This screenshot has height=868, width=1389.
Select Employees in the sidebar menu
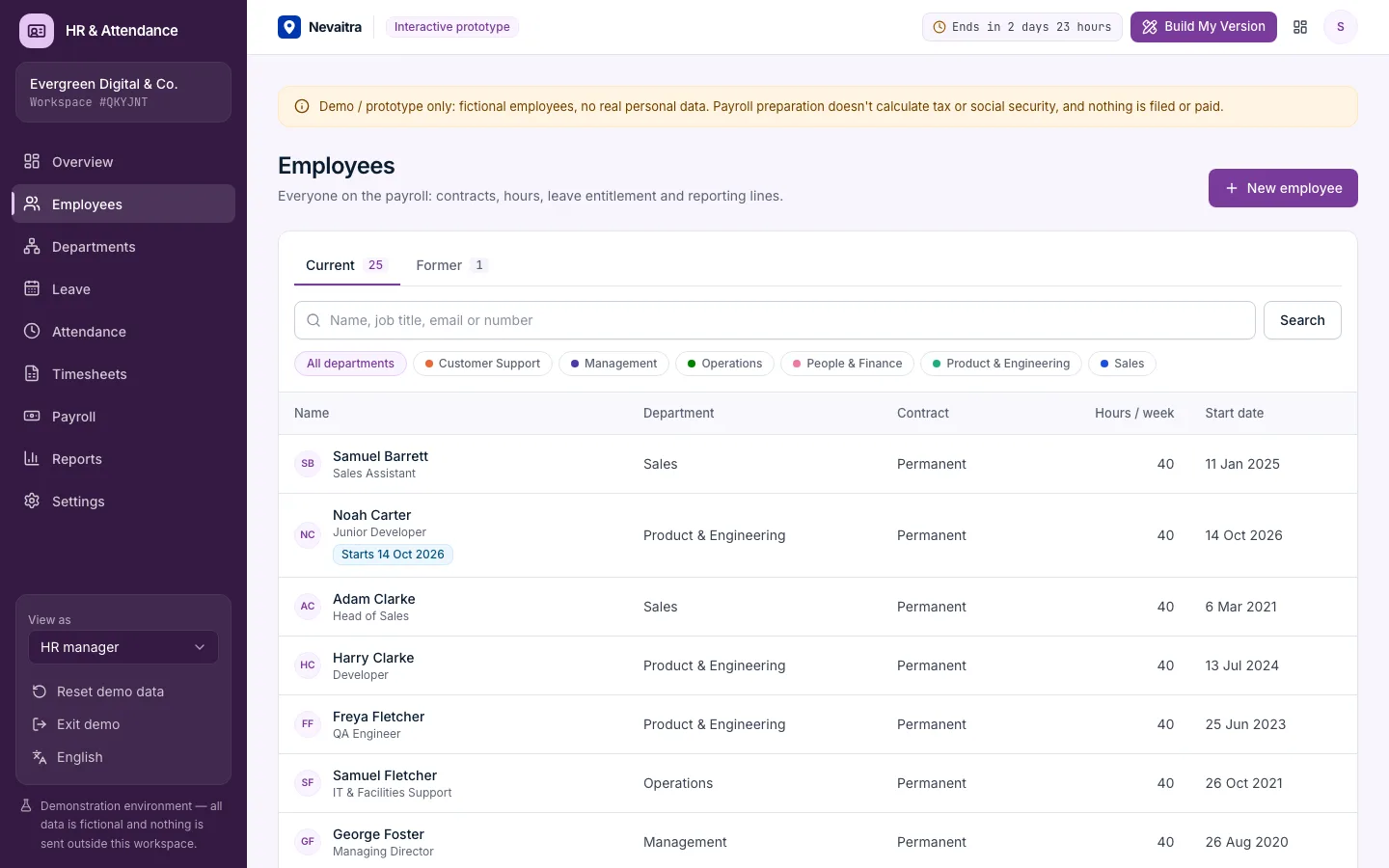click(123, 204)
